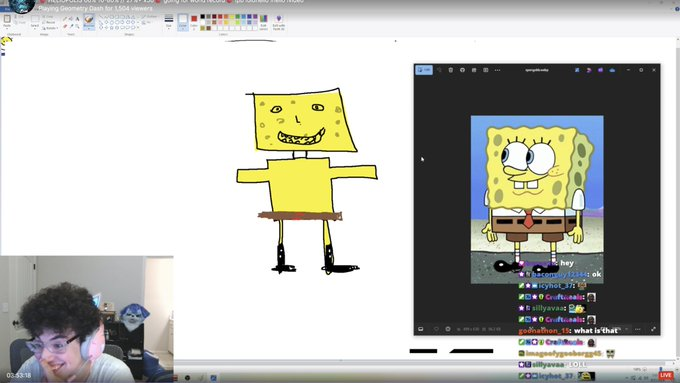
Task: Select Color 1 swatch in Paint
Action: (x=183, y=22)
